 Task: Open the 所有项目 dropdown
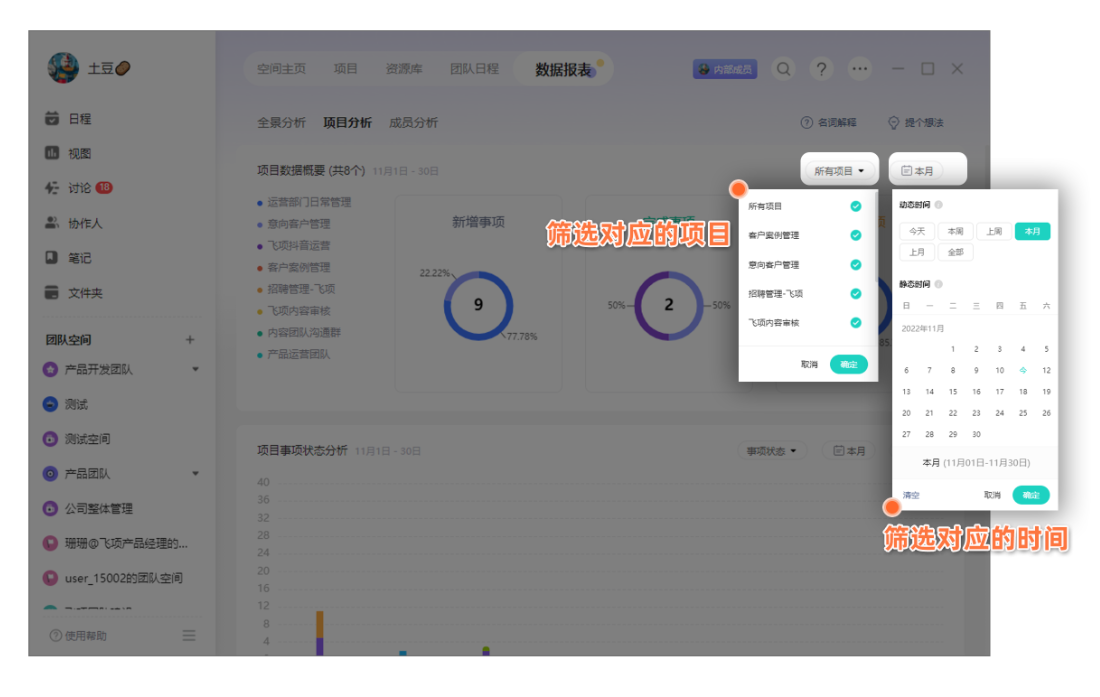(x=839, y=170)
